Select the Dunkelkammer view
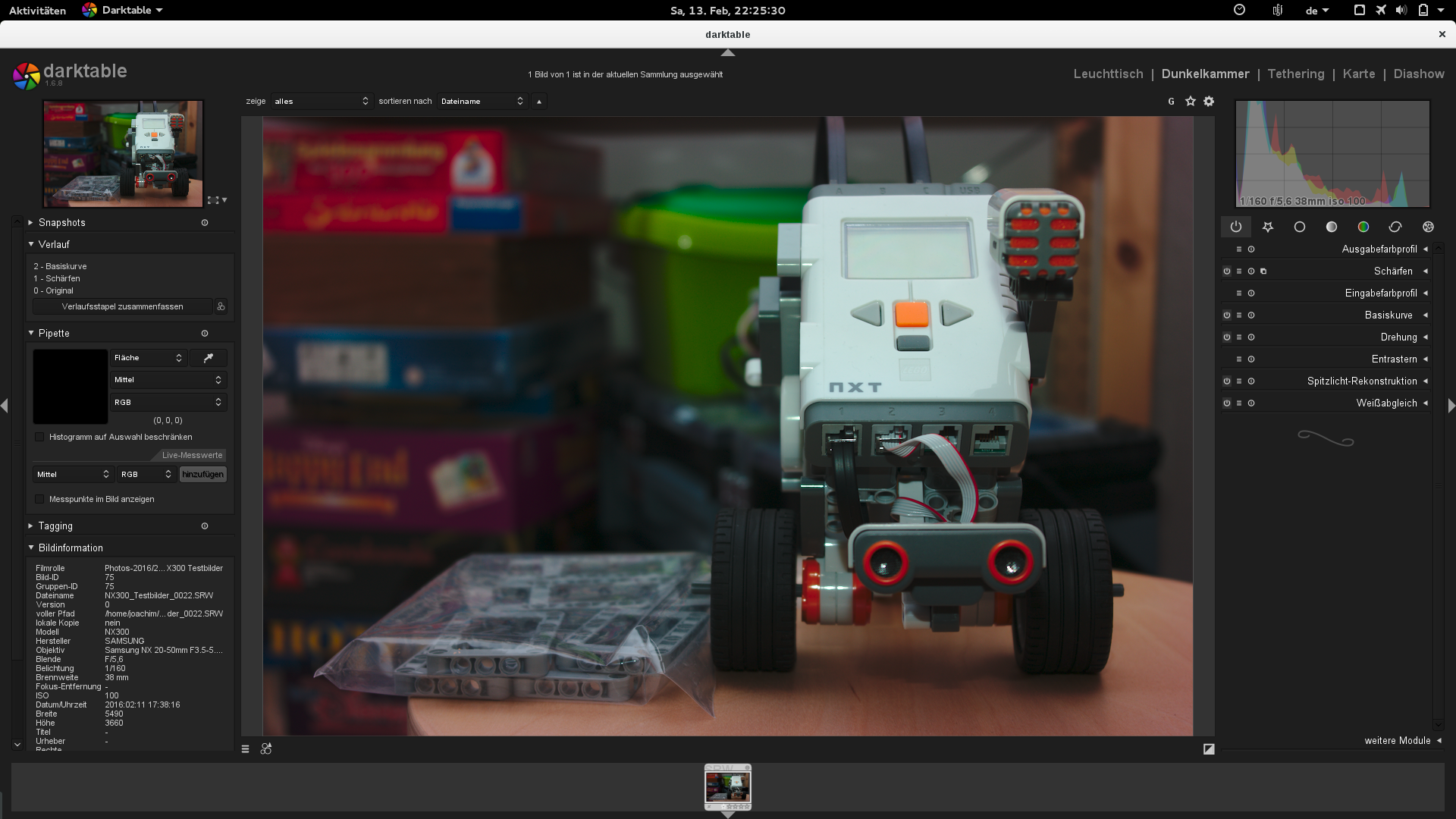The width and height of the screenshot is (1456, 819). pos(1205,74)
